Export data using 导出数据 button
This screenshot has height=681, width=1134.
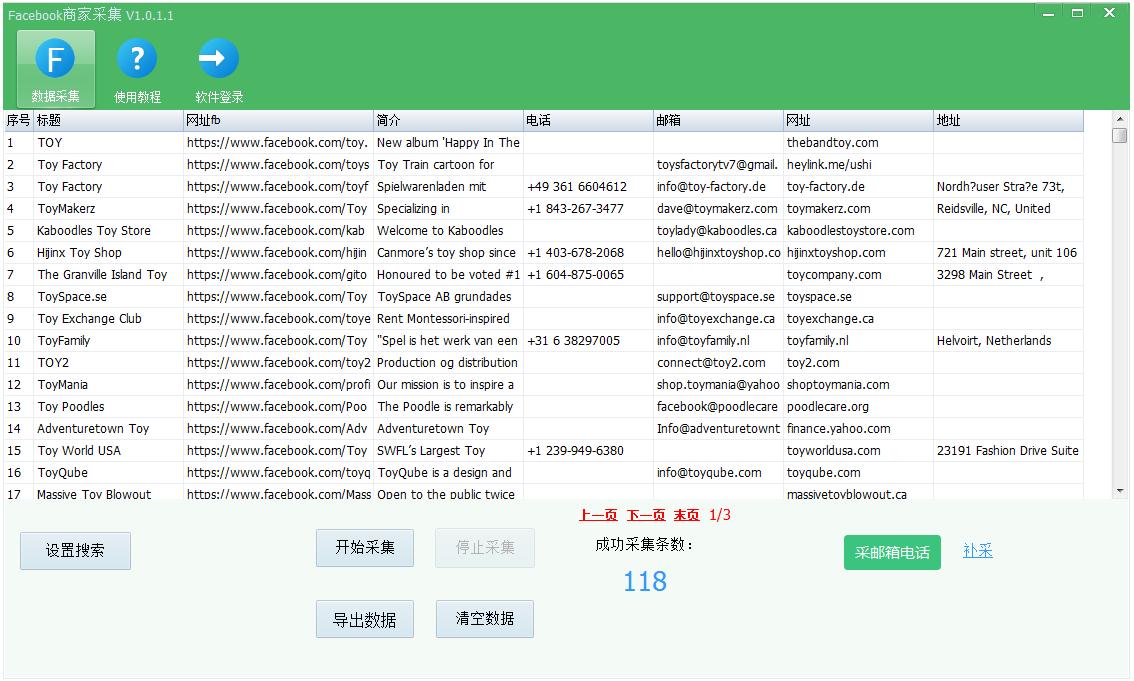[x=365, y=620]
